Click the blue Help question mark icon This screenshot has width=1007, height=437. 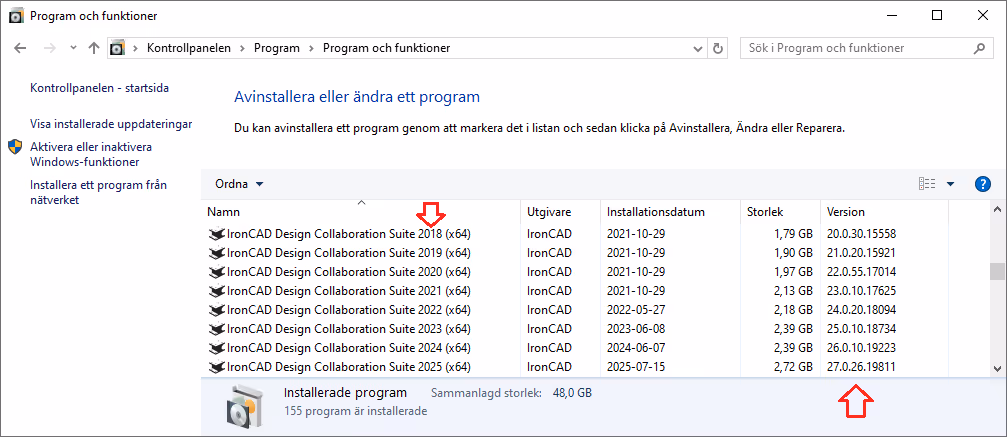tap(983, 184)
